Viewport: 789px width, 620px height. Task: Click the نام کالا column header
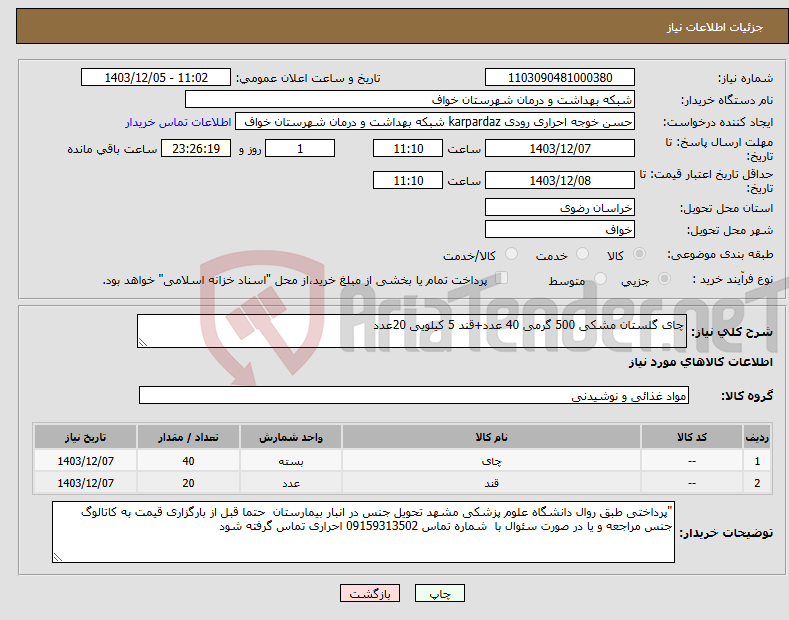point(491,437)
